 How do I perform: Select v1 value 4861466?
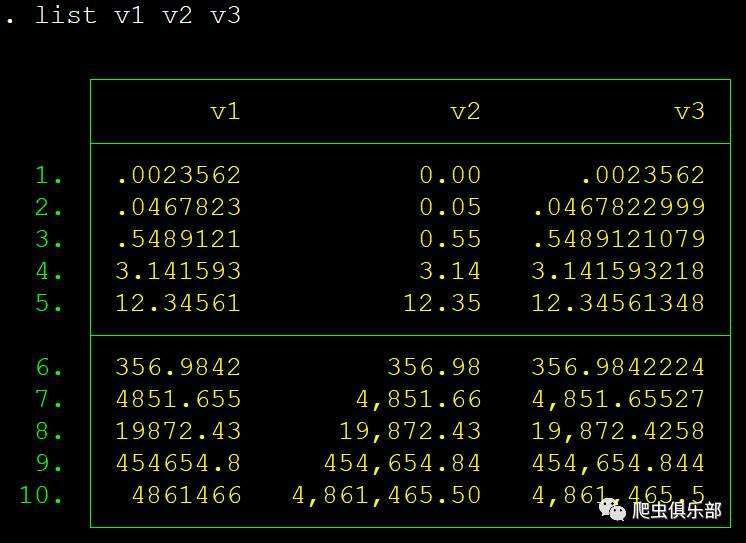tap(186, 495)
